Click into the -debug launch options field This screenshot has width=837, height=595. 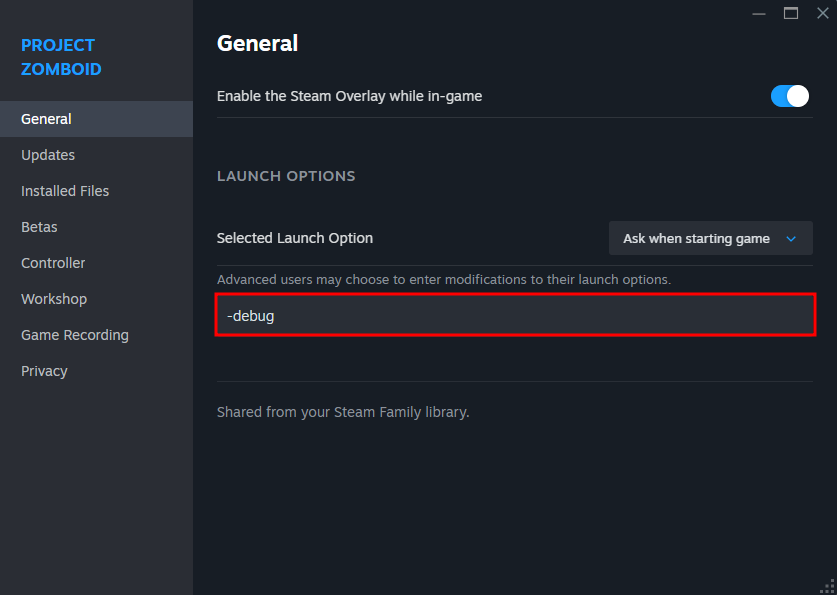(515, 315)
